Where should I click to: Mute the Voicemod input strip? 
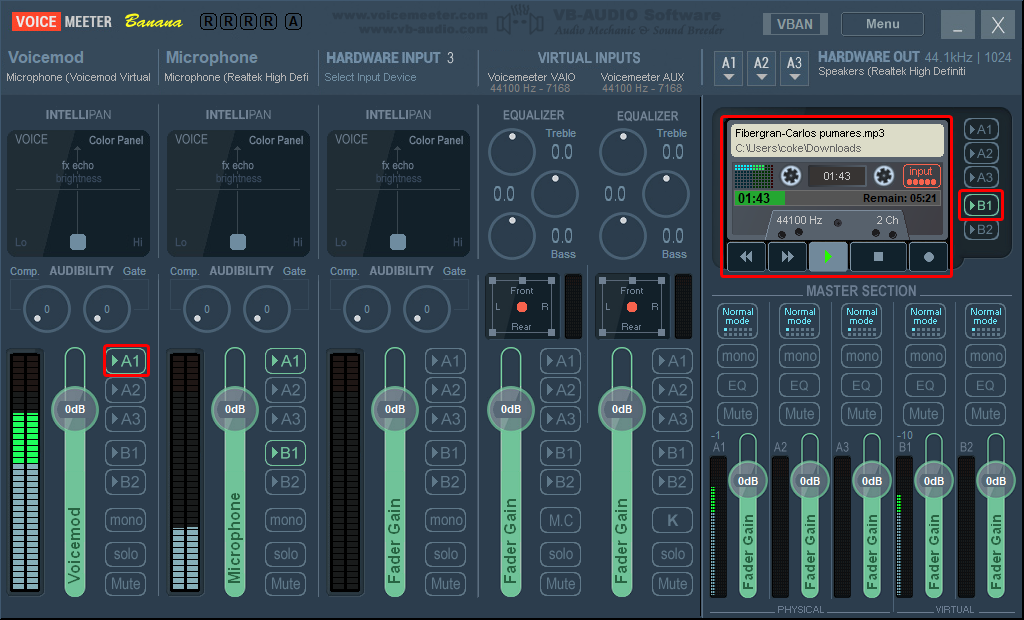[125, 583]
